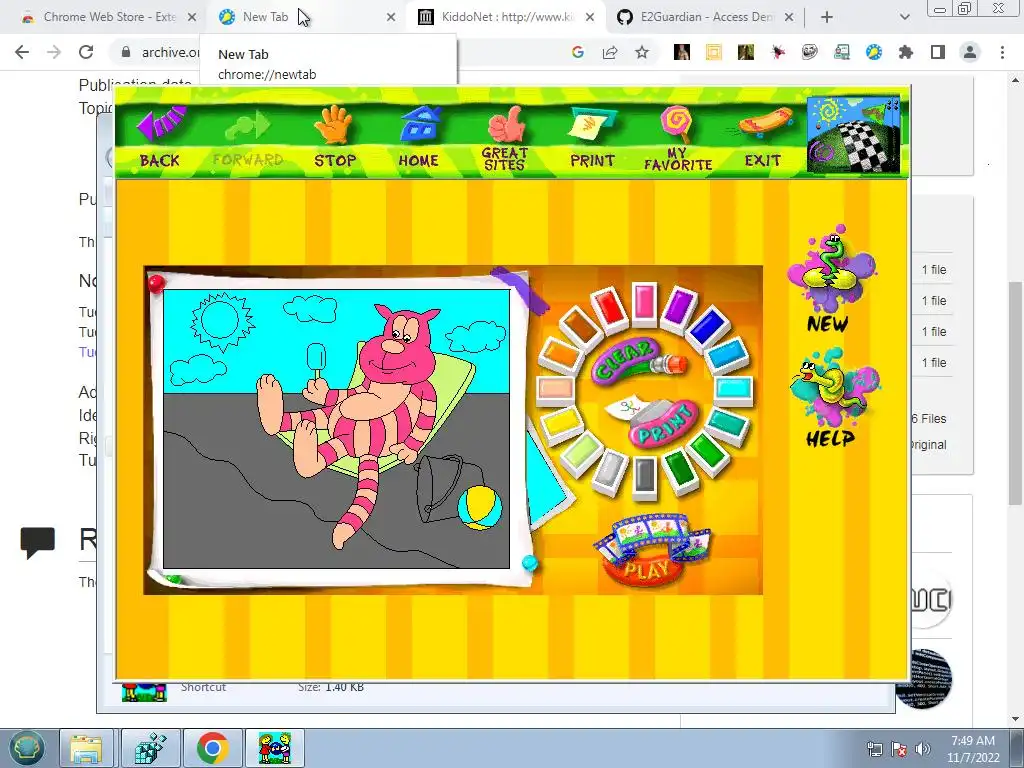
Task: Open Chrome from the taskbar
Action: coord(212,748)
